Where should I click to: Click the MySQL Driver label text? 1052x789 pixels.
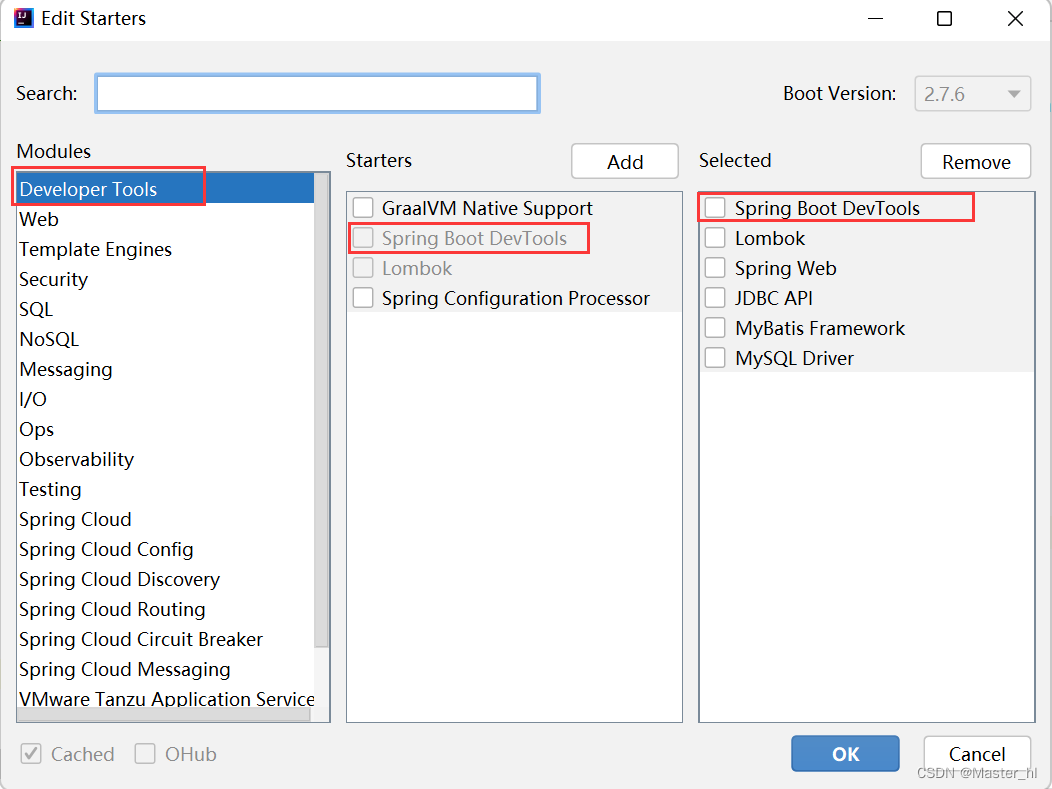point(794,359)
